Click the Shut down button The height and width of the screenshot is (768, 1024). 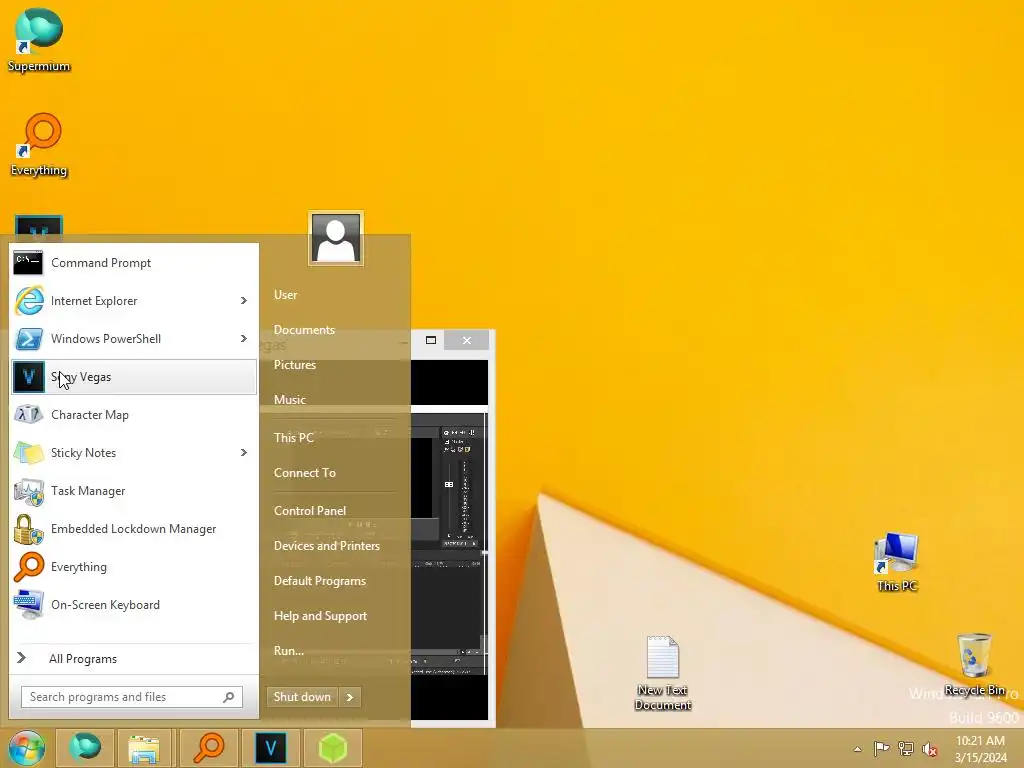click(x=302, y=697)
